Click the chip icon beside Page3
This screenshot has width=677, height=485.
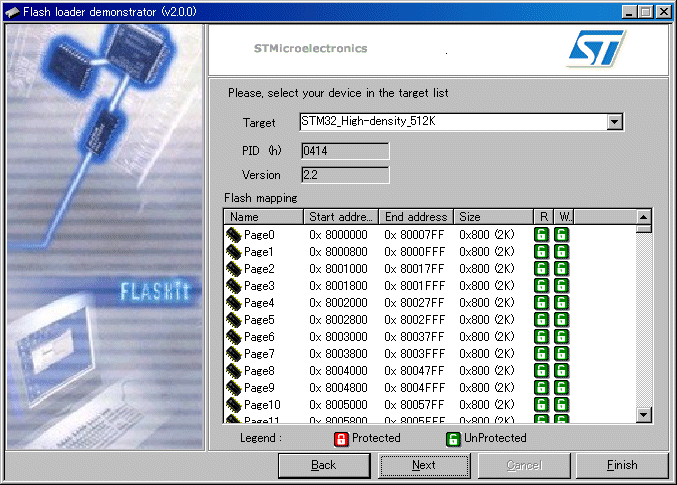coord(234,286)
